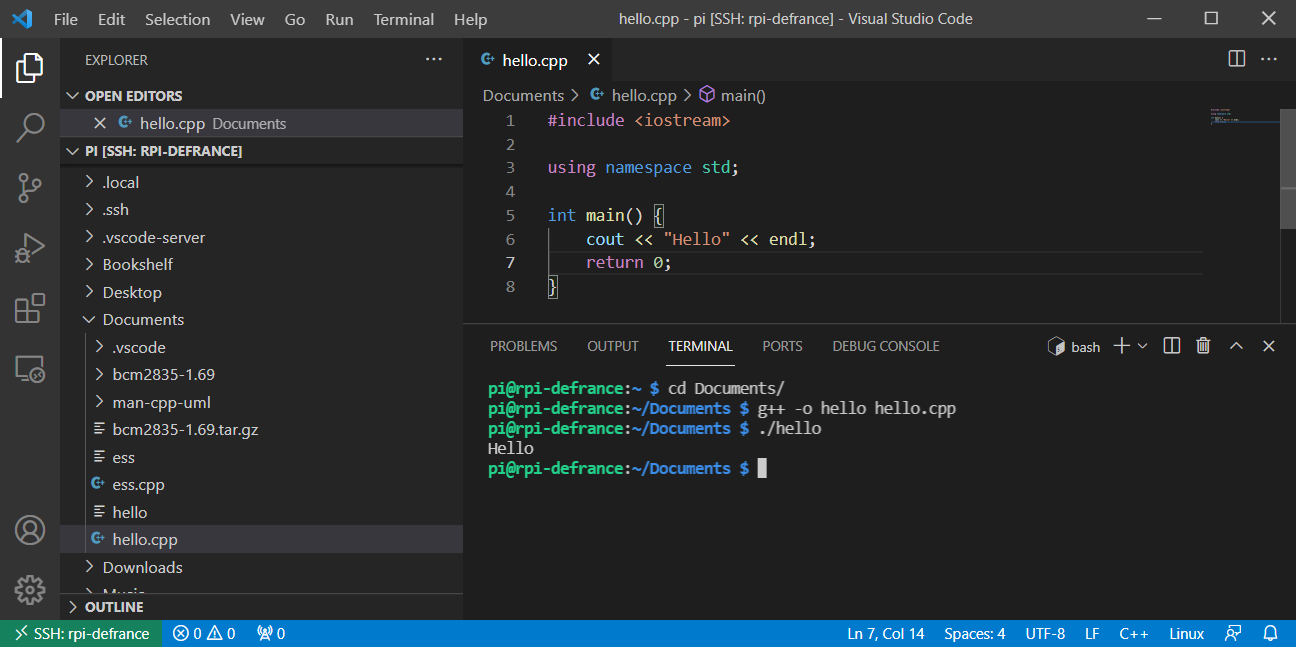1296x647 pixels.
Task: Open the Search view in activity bar
Action: (x=30, y=127)
